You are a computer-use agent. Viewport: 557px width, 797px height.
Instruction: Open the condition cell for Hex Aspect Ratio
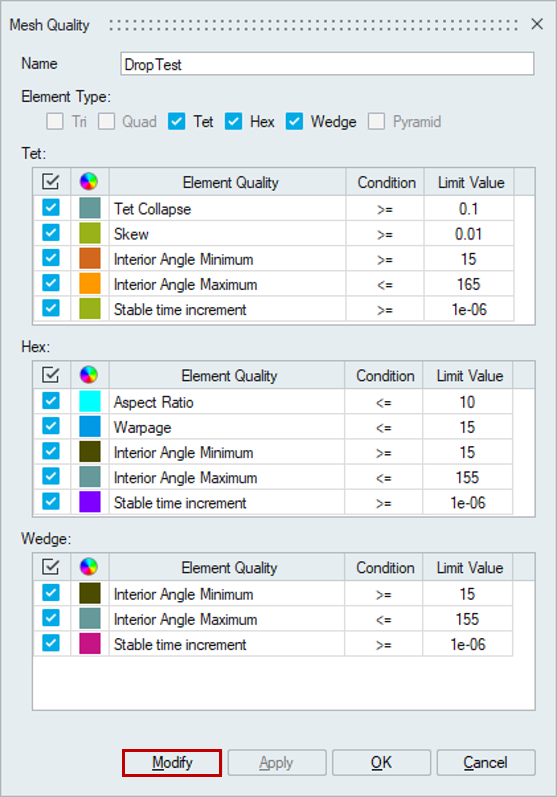(383, 403)
